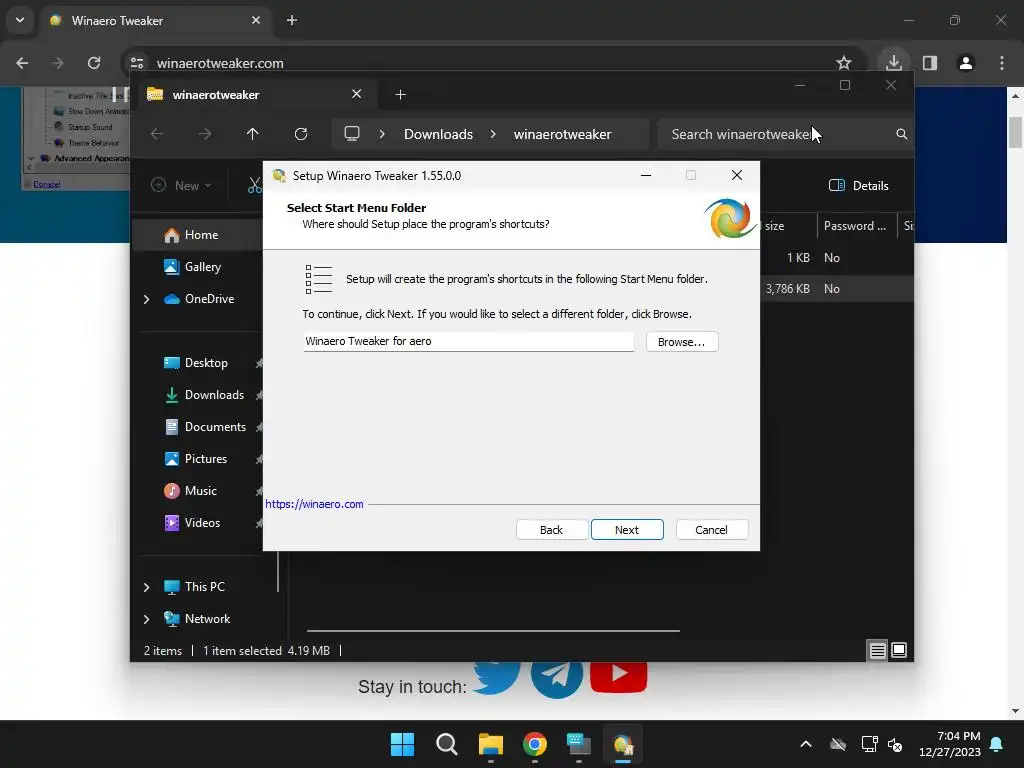Cancel the Winaero Tweaker setup
This screenshot has height=768, width=1024.
point(711,530)
